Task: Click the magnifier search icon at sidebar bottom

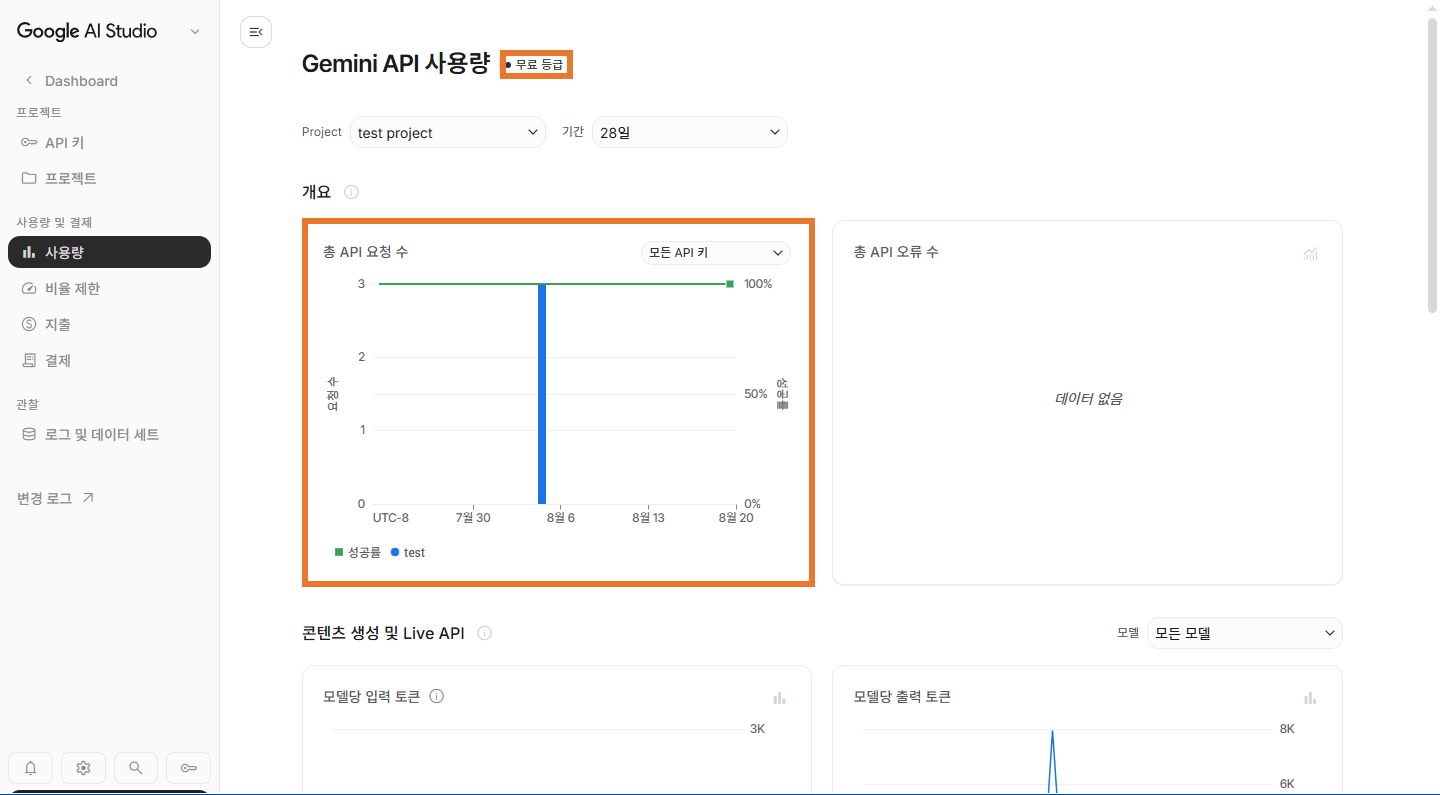Action: pyautogui.click(x=136, y=768)
